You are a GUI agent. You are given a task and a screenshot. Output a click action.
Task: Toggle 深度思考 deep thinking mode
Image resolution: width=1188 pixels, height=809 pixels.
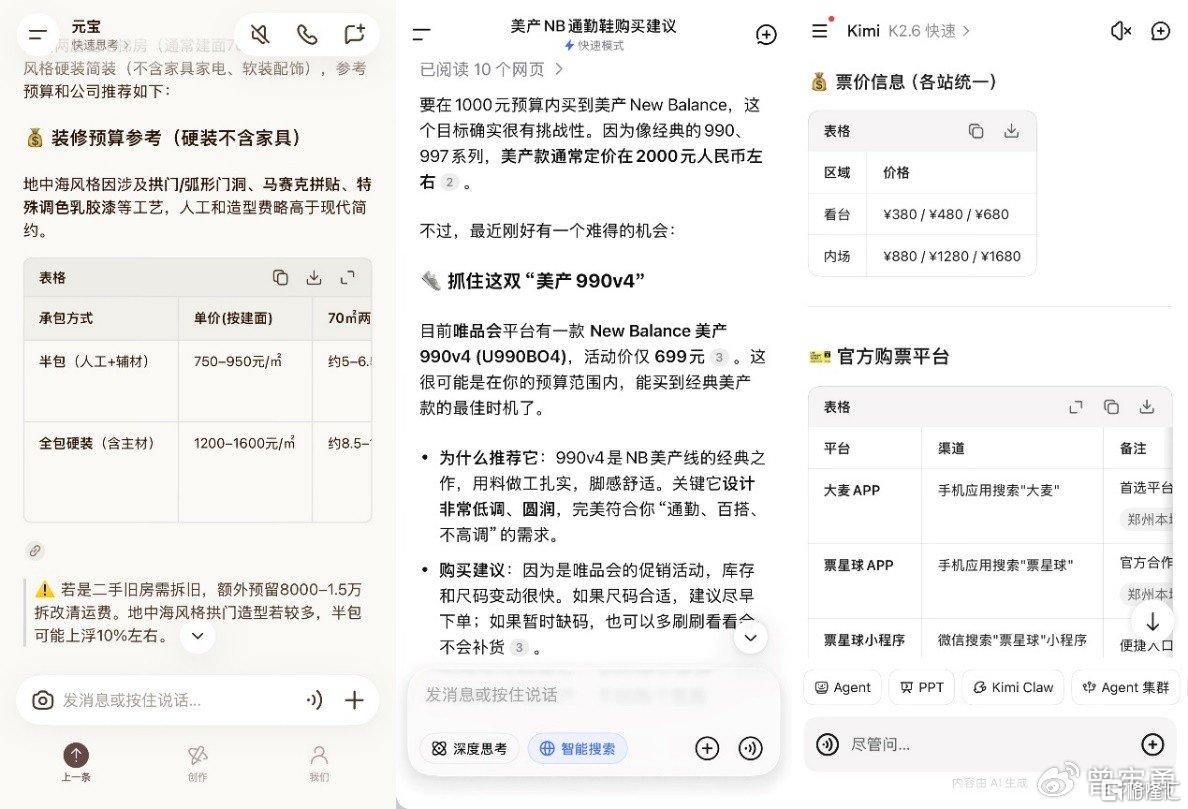tap(470, 748)
